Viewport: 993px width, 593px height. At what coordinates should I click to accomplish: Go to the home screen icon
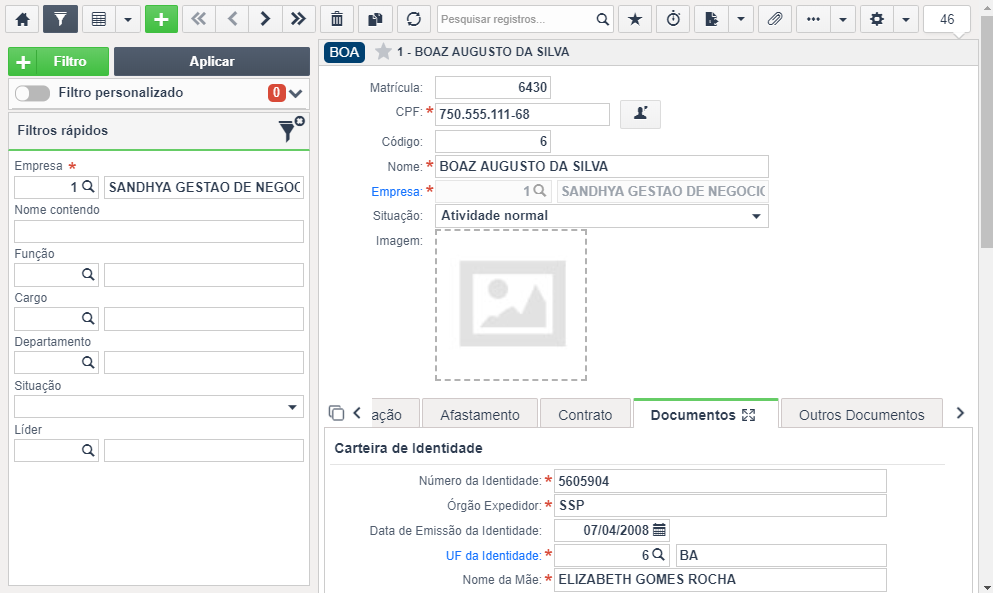22,19
